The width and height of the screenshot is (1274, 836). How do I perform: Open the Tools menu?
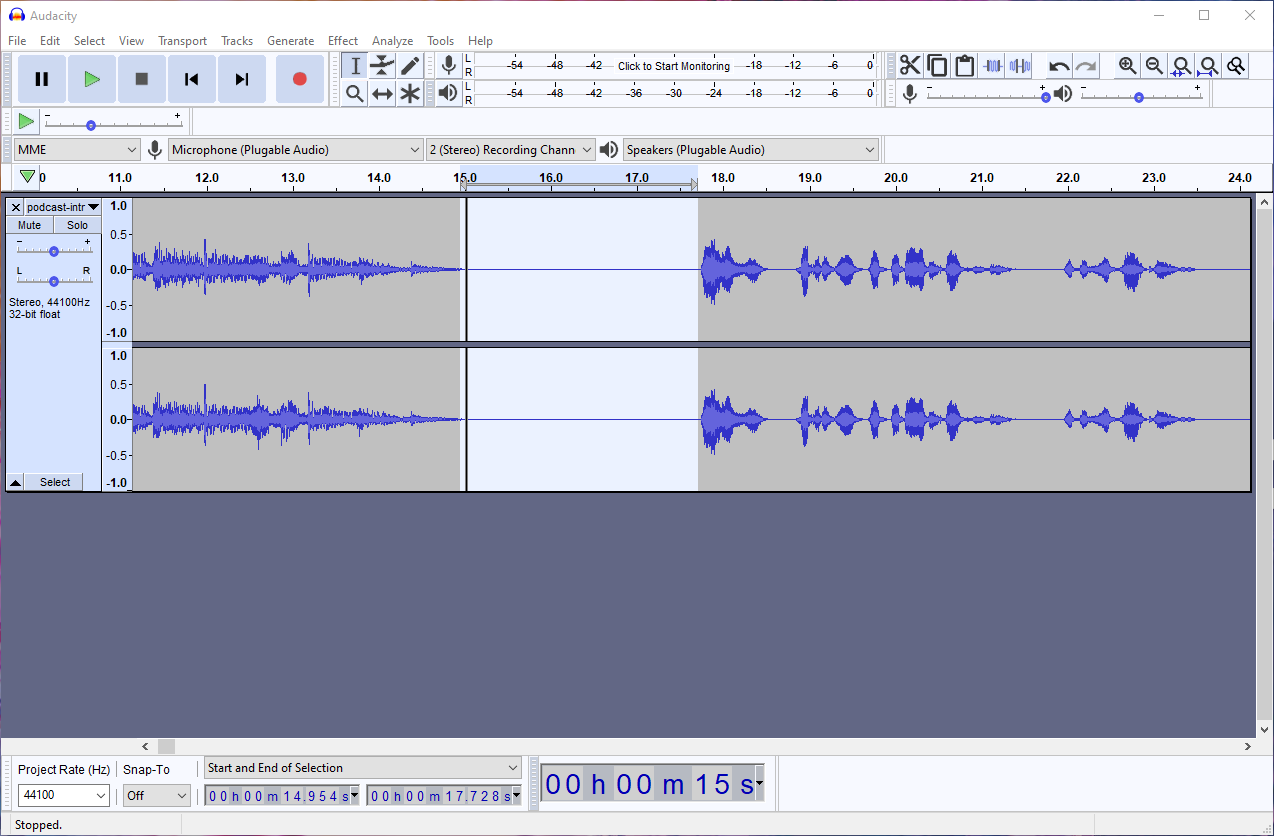(441, 41)
